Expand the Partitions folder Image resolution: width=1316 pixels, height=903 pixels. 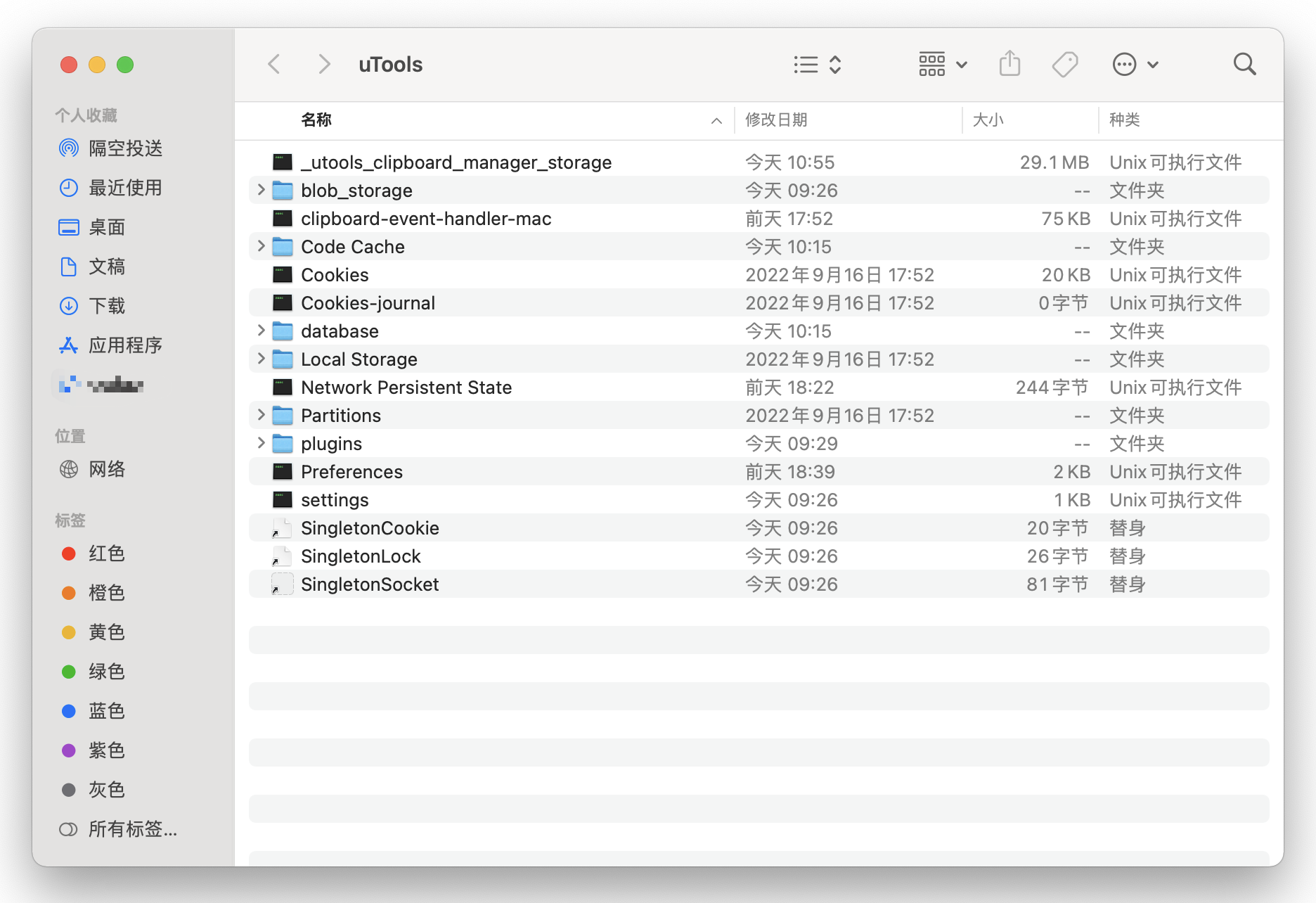[x=261, y=415]
